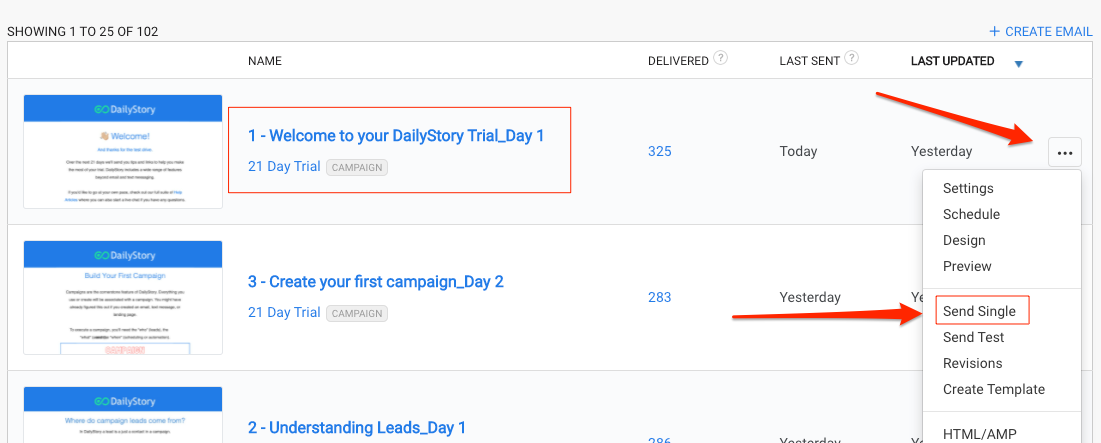1101x443 pixels.
Task: Open Revisions from the menu
Action: (973, 363)
